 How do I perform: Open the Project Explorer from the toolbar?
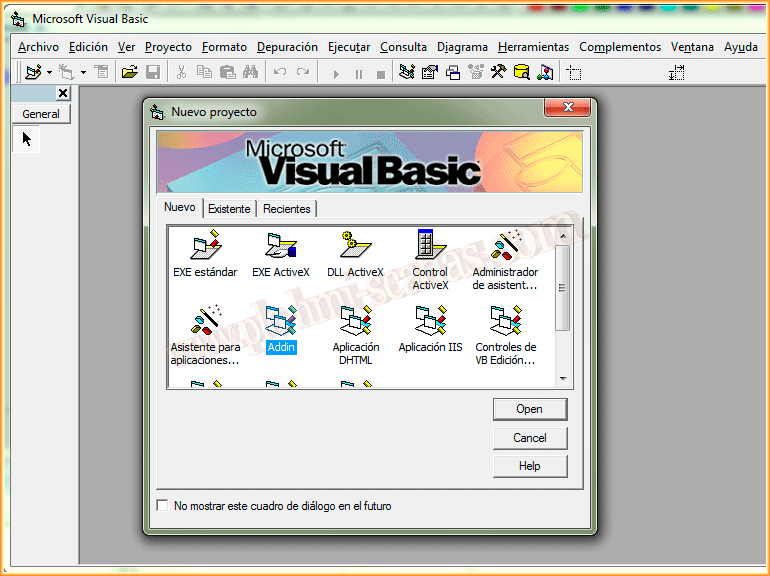(406, 73)
